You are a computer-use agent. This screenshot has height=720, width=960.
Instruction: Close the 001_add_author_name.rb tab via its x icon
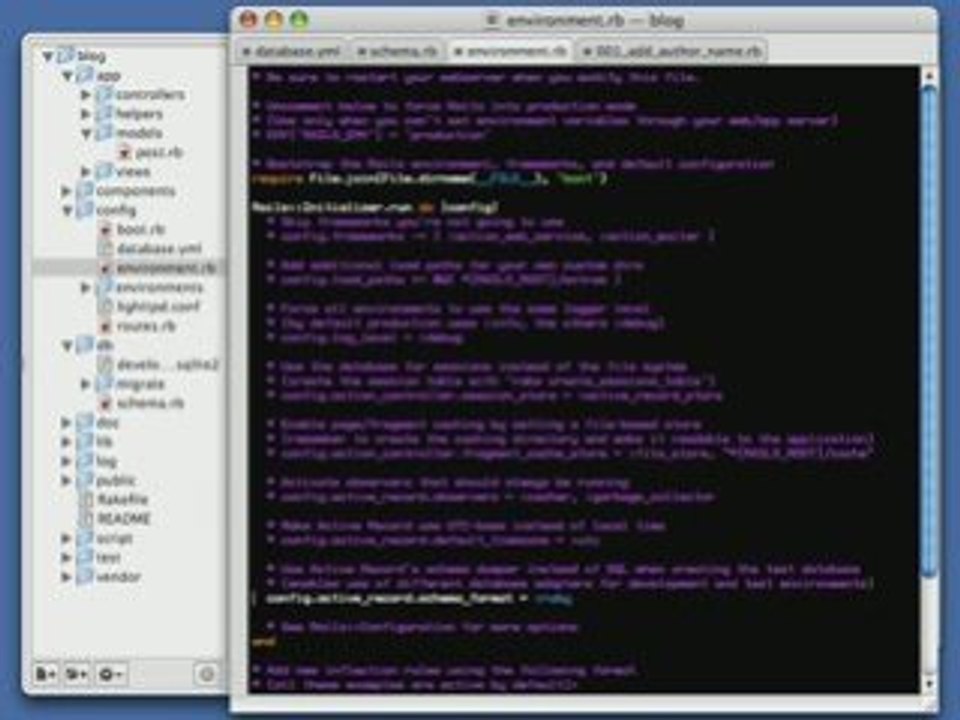click(x=588, y=52)
